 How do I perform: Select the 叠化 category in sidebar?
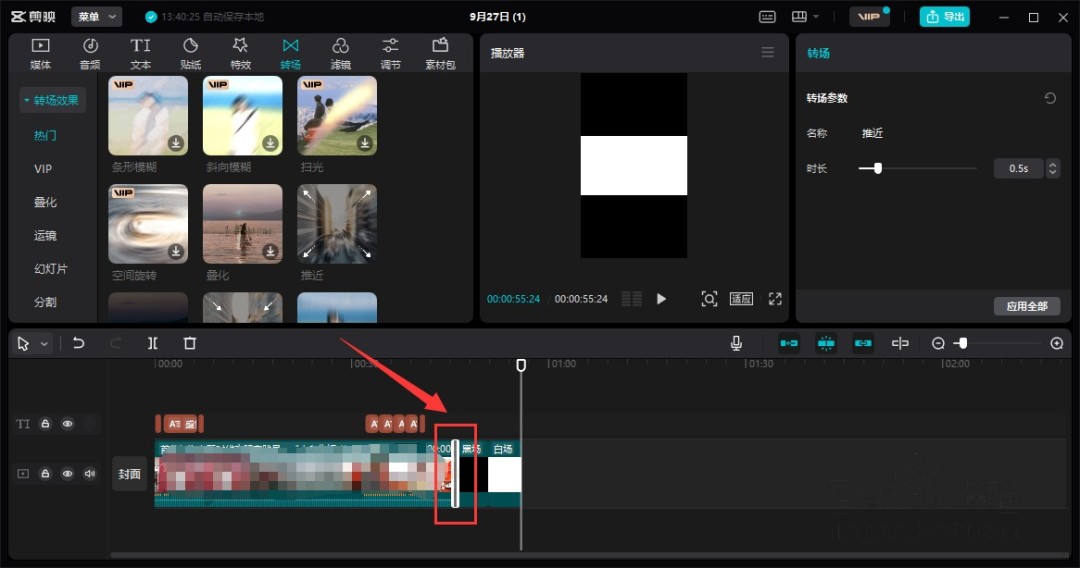pyautogui.click(x=45, y=202)
